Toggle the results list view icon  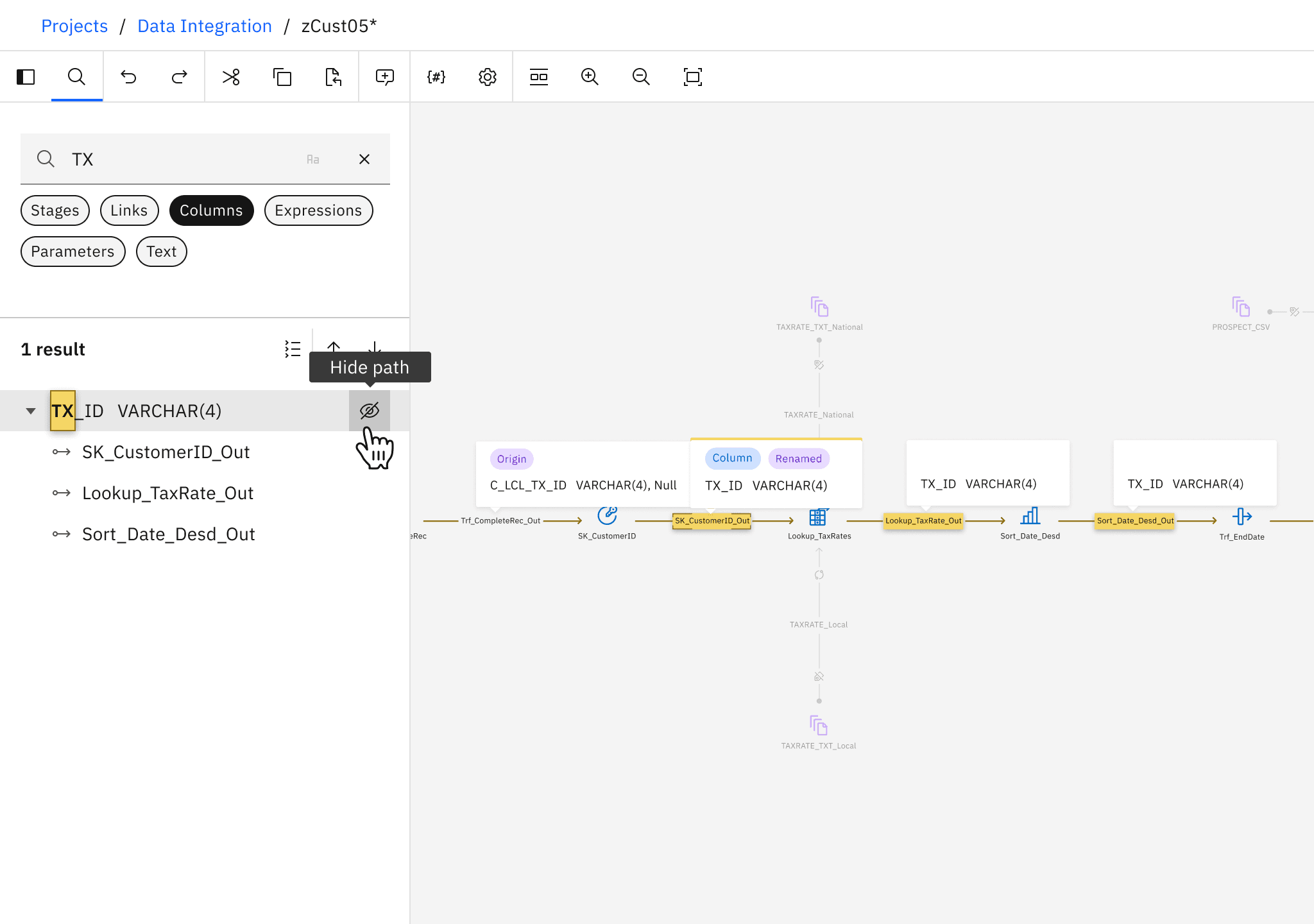(x=293, y=349)
